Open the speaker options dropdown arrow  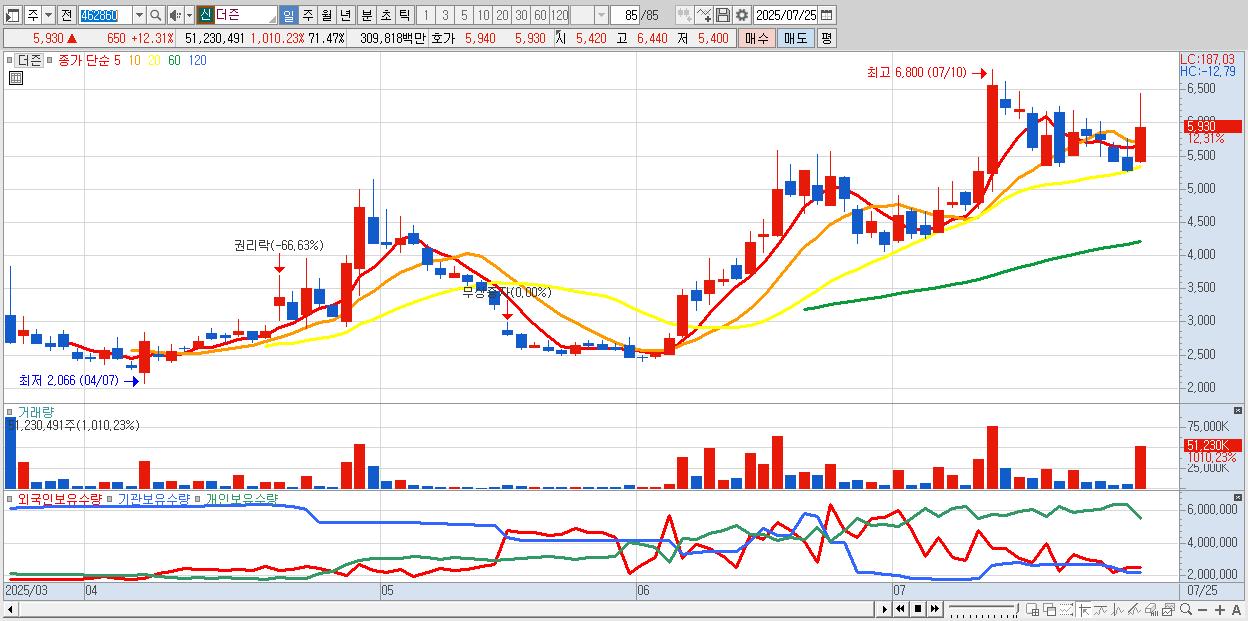(x=189, y=15)
